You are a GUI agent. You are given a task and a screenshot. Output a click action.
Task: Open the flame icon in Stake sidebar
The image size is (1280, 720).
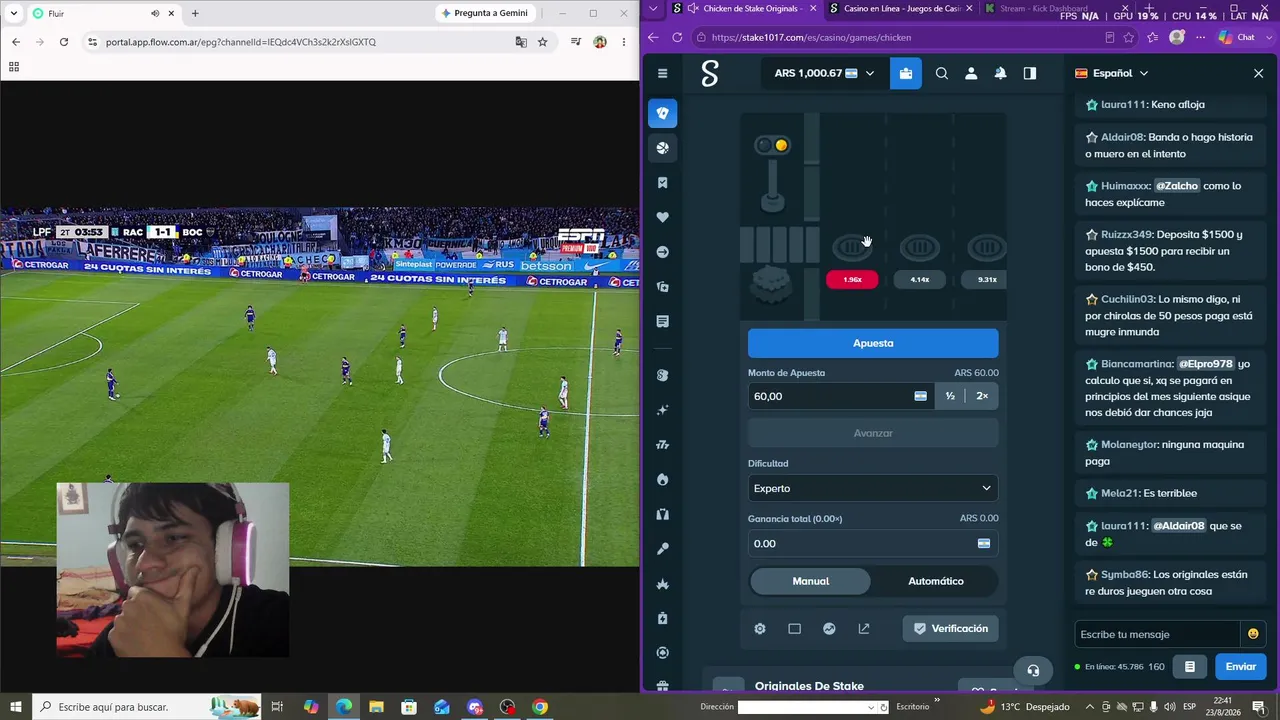[x=662, y=480]
